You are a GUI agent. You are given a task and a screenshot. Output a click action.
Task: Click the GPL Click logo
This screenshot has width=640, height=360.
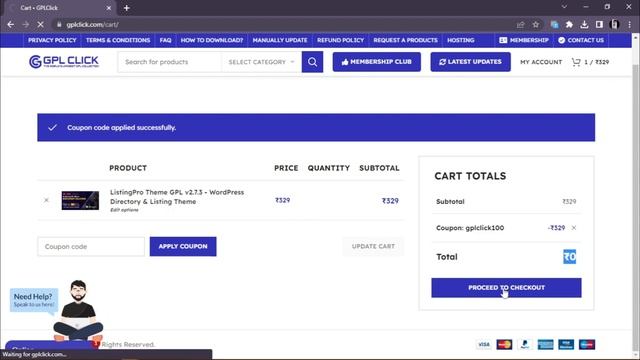click(64, 62)
